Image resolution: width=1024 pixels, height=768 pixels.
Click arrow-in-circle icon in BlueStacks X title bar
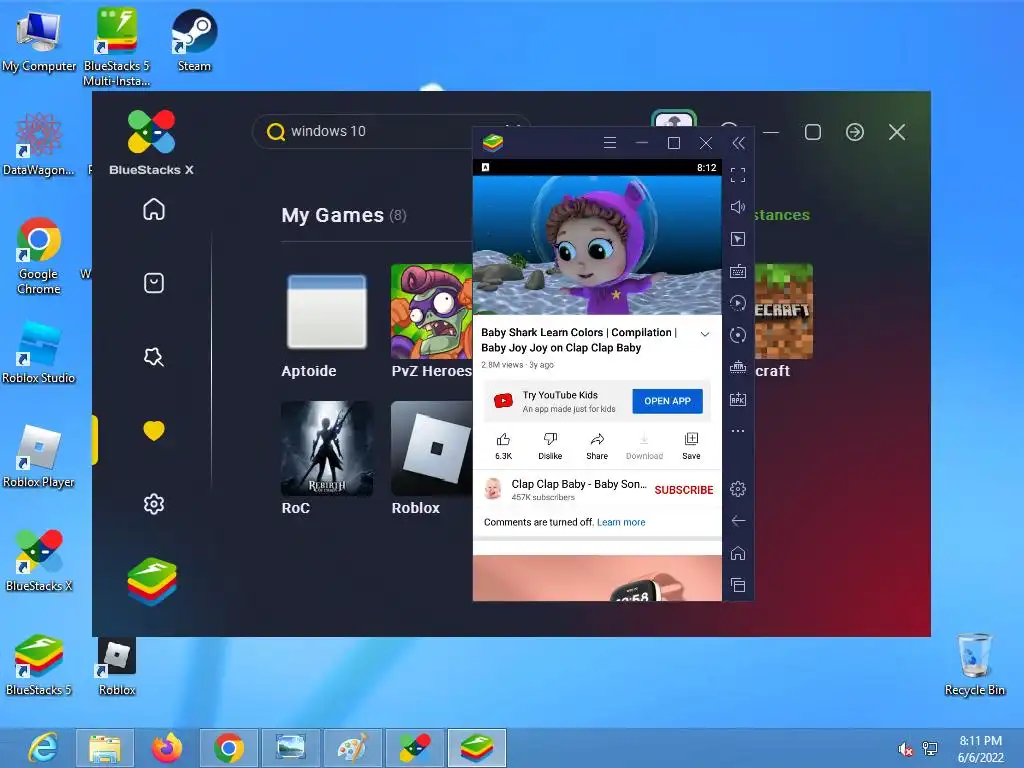855,132
